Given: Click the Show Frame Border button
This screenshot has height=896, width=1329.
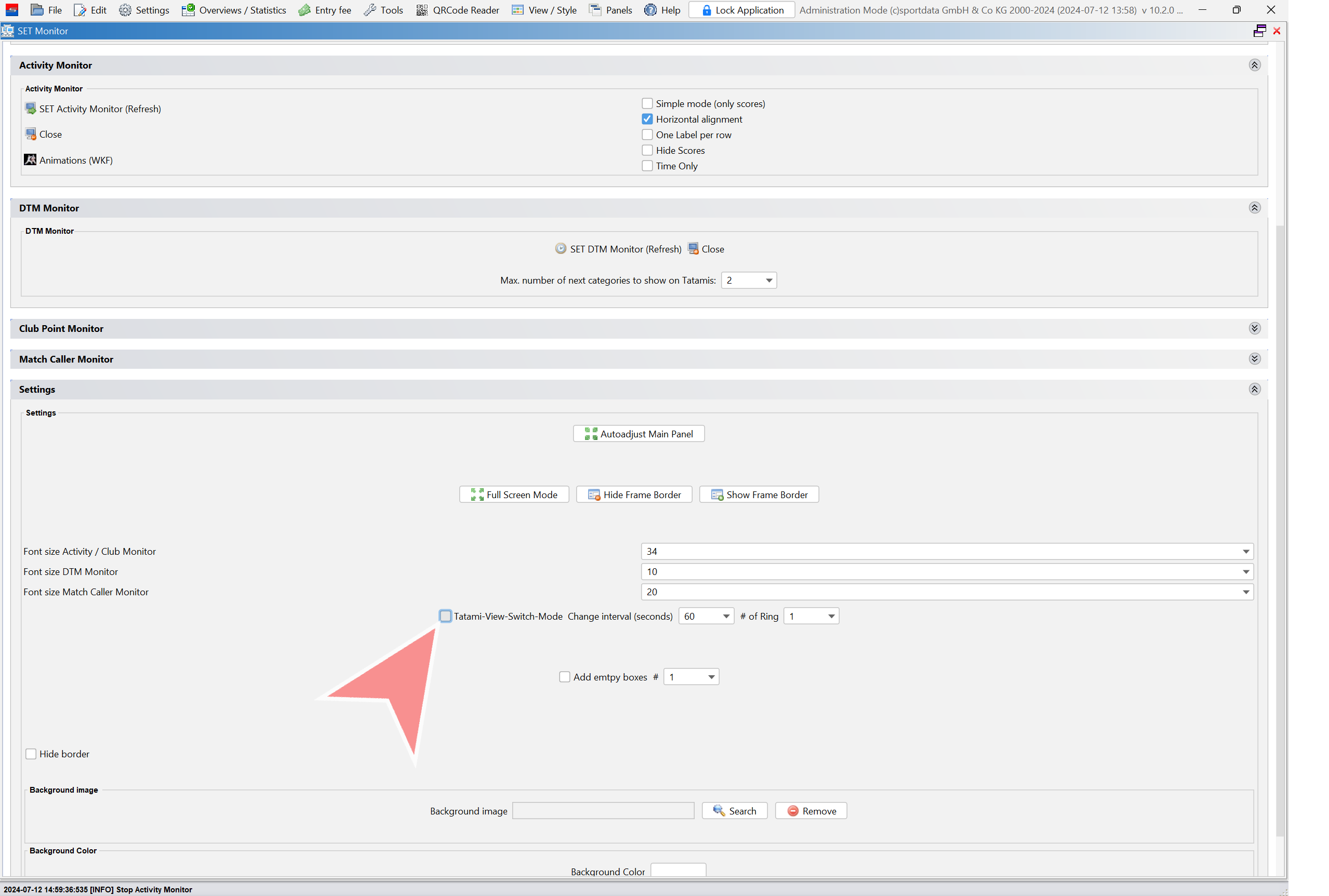Looking at the screenshot, I should tap(759, 494).
